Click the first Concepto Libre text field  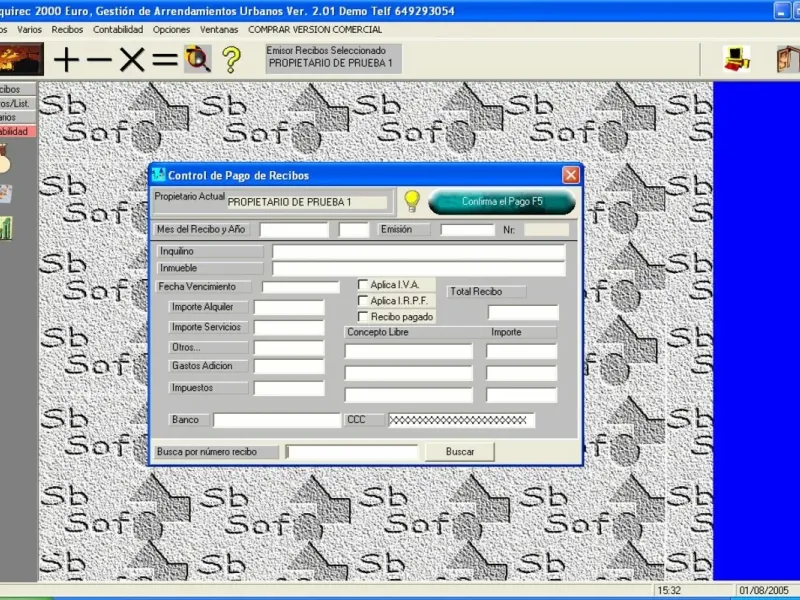(x=409, y=351)
